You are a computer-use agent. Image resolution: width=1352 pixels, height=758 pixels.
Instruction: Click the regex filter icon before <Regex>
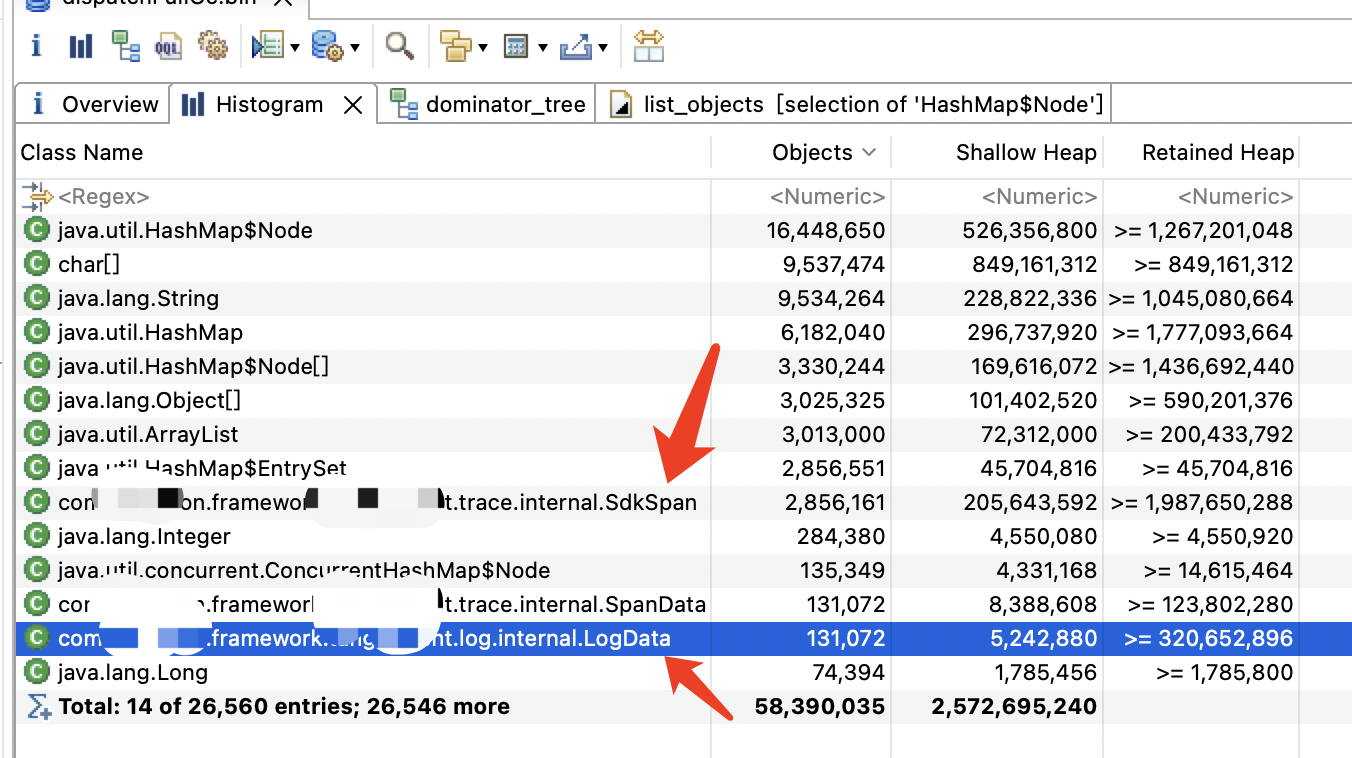(x=37, y=196)
